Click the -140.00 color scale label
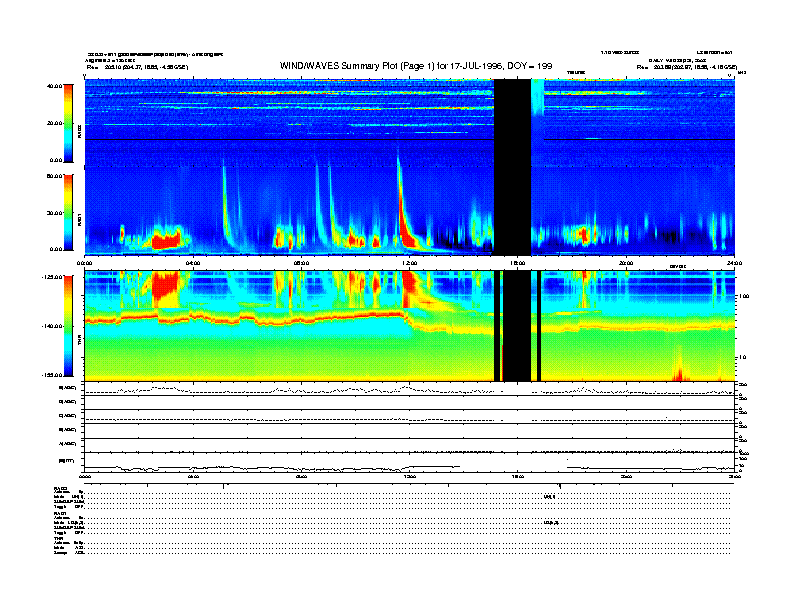Screen dimensions: 792x612 (52, 326)
